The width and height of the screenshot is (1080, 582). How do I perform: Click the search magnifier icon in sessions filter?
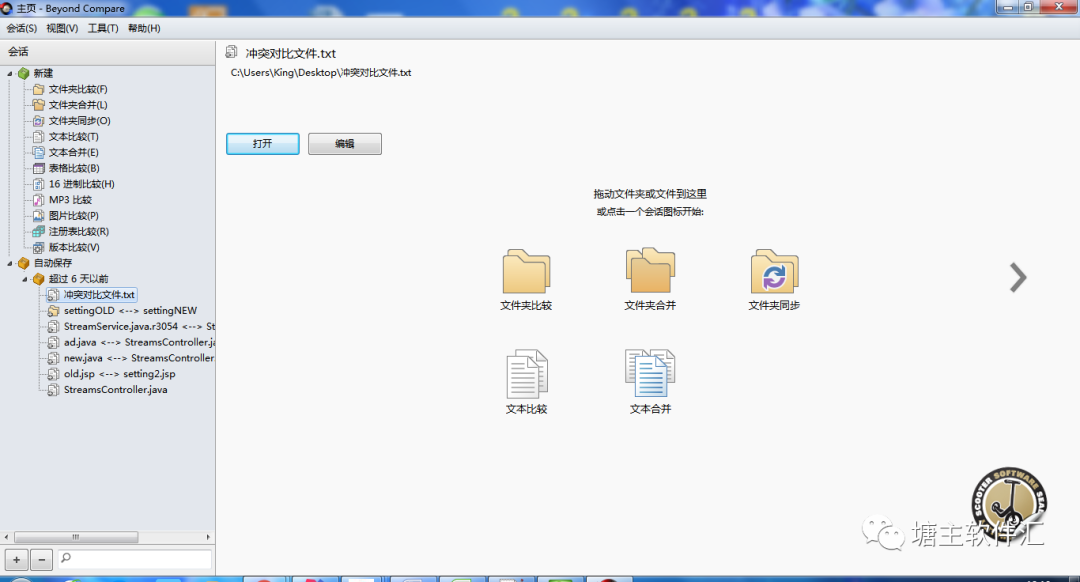coord(65,558)
